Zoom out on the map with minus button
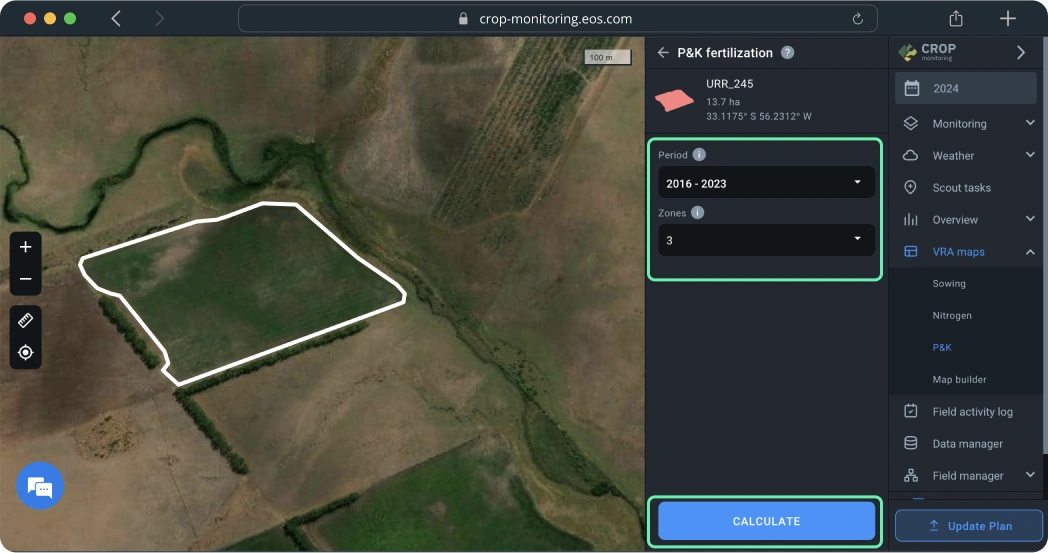Screen dimensions: 1048x553 coord(26,279)
